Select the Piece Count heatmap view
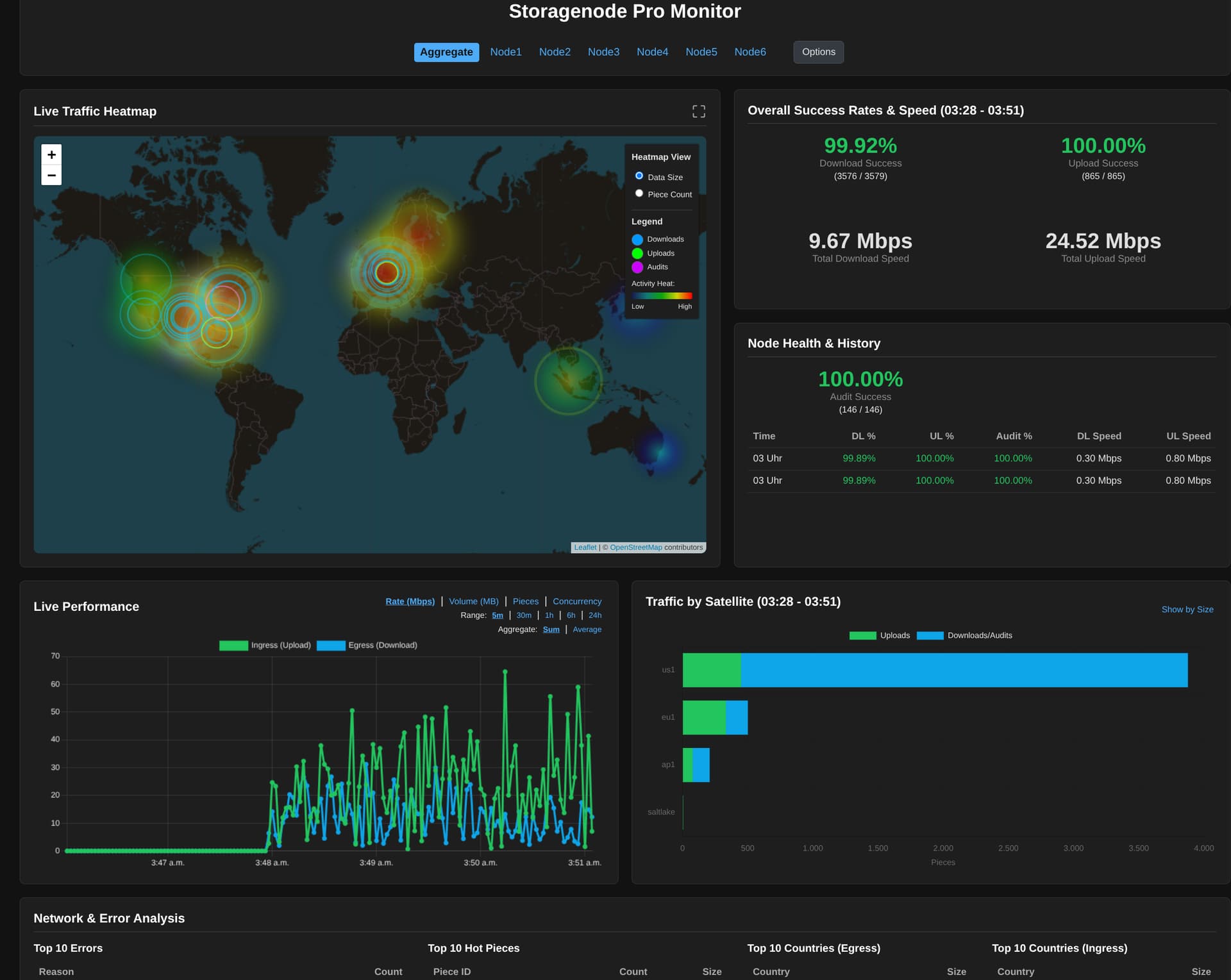 click(x=639, y=194)
